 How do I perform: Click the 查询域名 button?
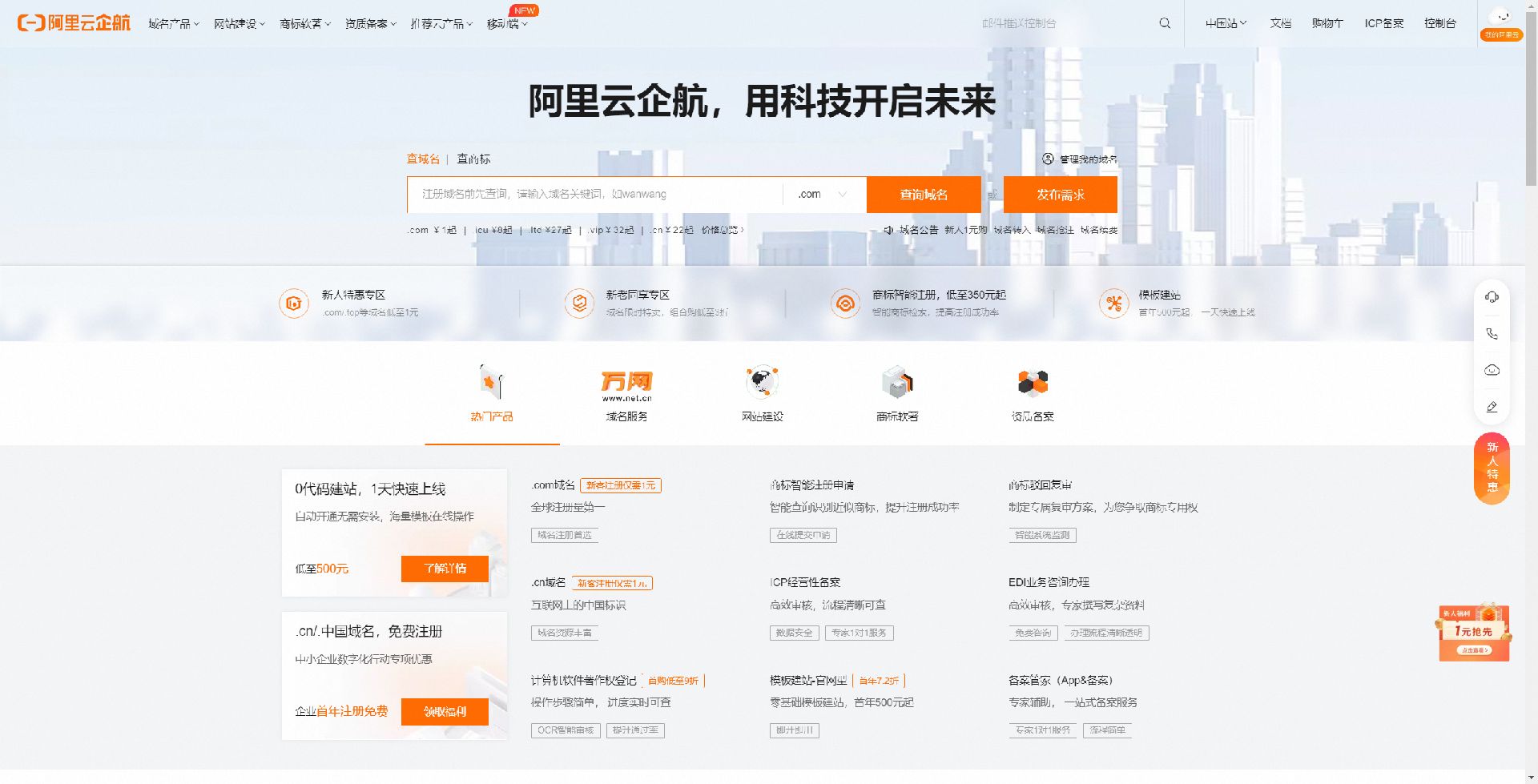[x=924, y=195]
